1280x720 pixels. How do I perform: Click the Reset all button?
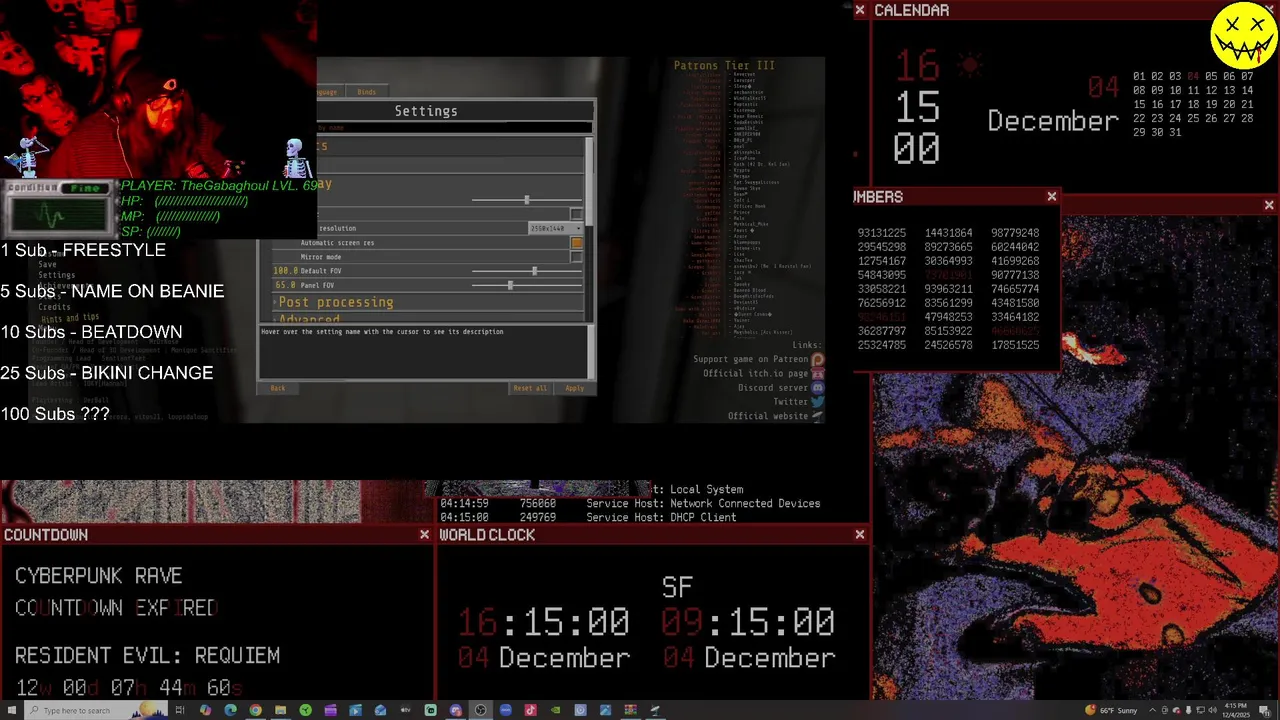coord(530,388)
